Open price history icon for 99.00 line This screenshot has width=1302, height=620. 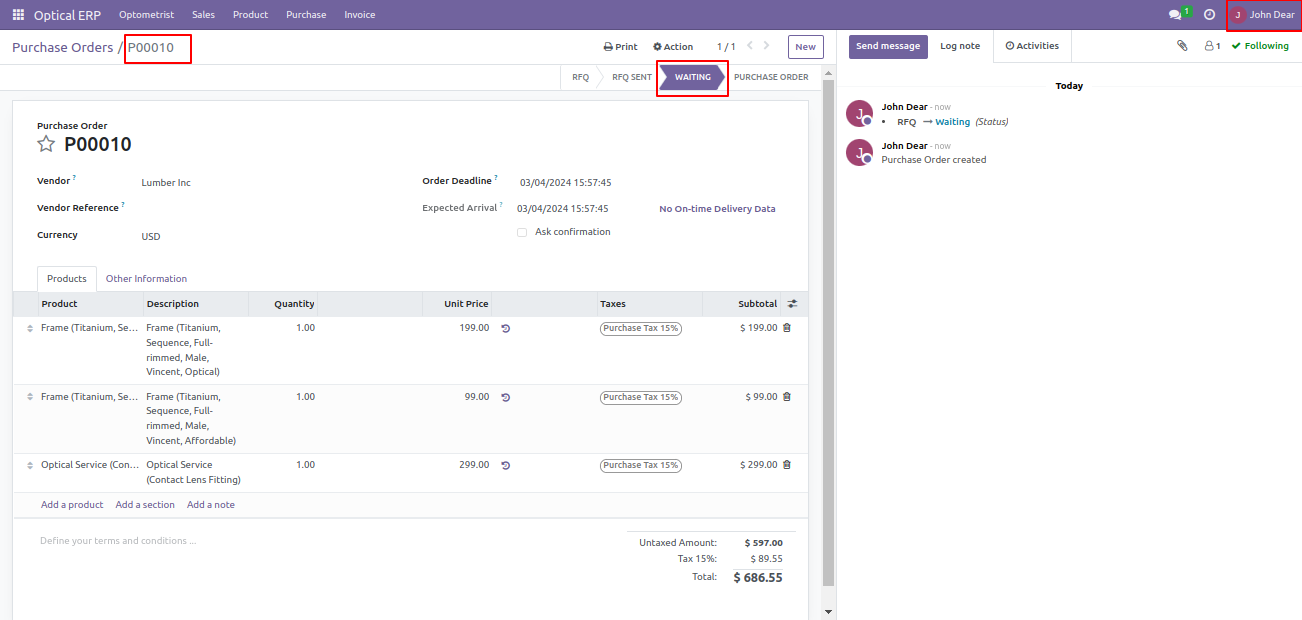pos(506,397)
